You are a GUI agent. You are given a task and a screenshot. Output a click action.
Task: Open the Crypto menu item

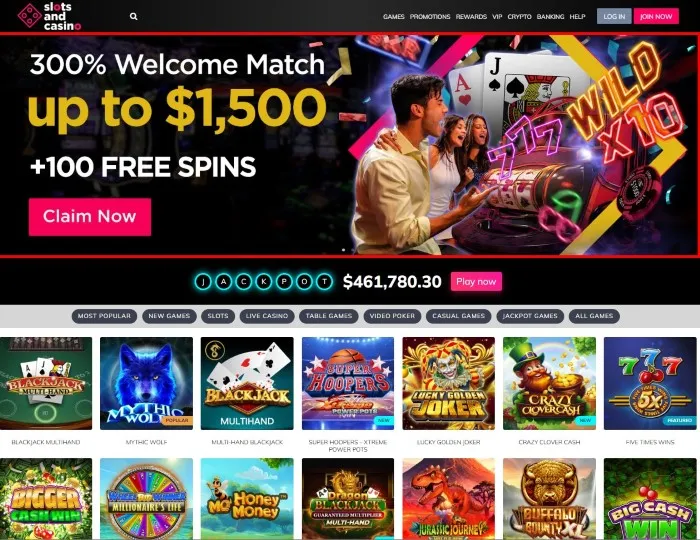click(x=519, y=17)
